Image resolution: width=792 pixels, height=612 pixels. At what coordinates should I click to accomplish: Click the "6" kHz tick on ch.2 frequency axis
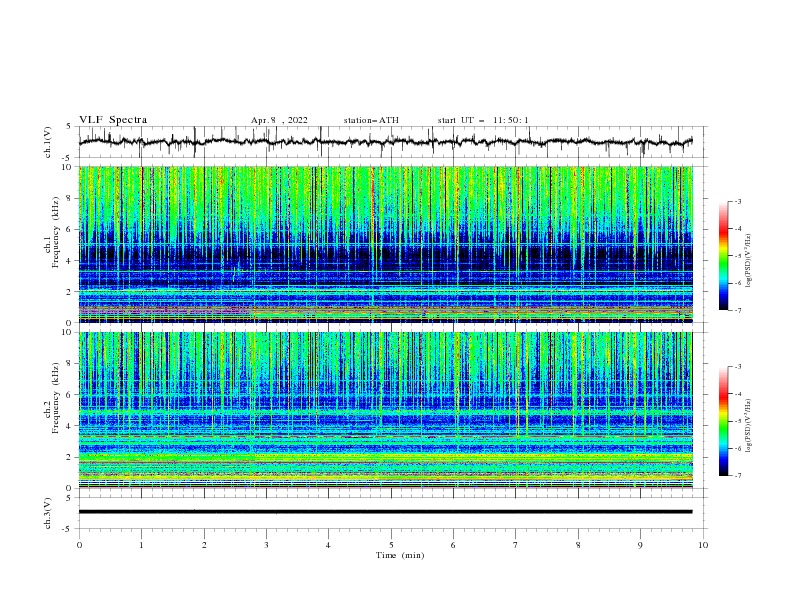[71, 395]
